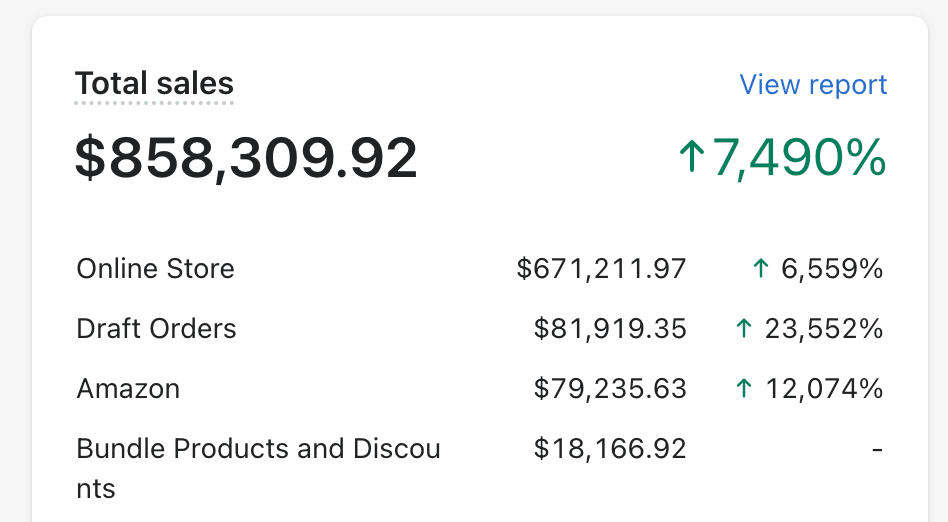Select the Bundle Products and Discounts row
The image size is (948, 522).
[479, 468]
